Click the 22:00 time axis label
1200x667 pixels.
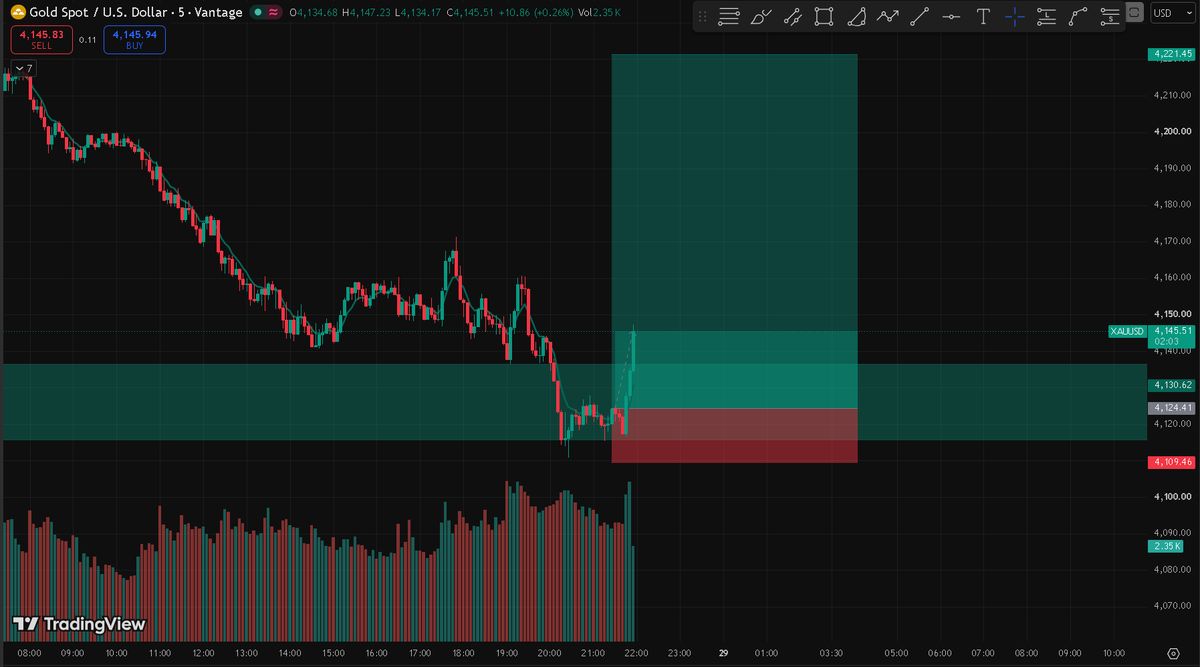(x=636, y=653)
